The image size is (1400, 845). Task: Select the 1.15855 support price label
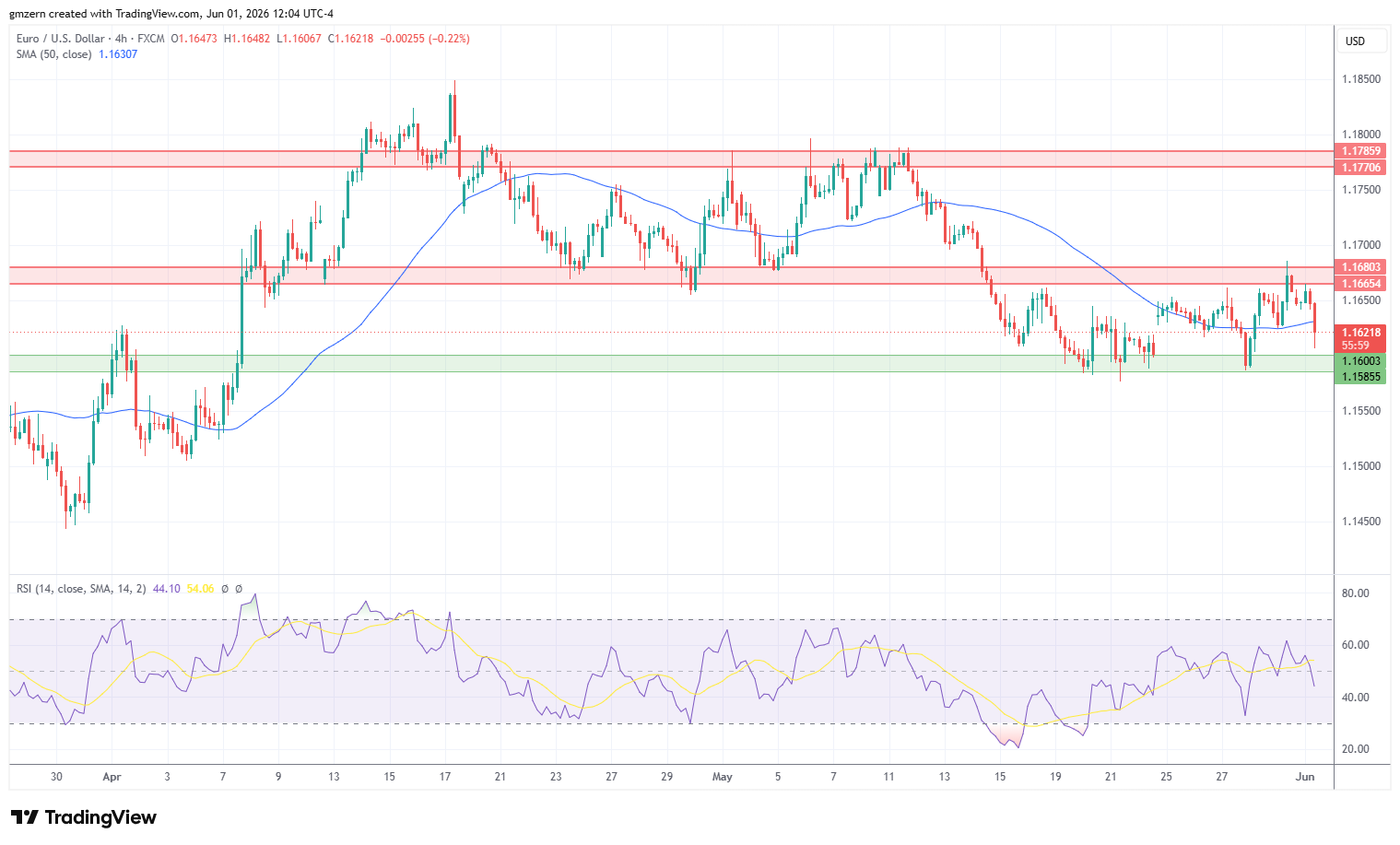pos(1361,377)
